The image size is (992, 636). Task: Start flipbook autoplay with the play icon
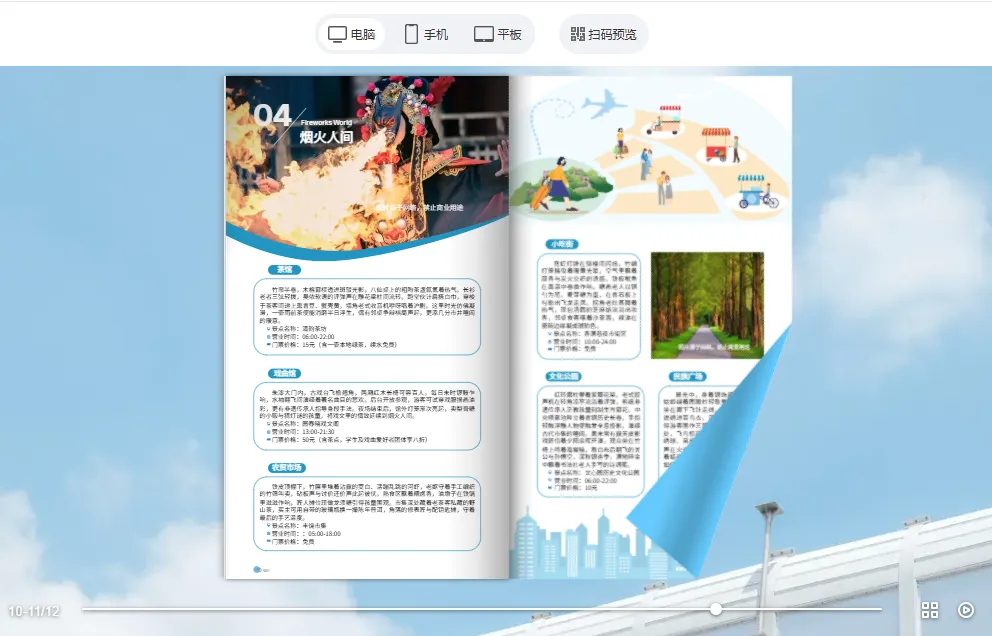[x=963, y=609]
